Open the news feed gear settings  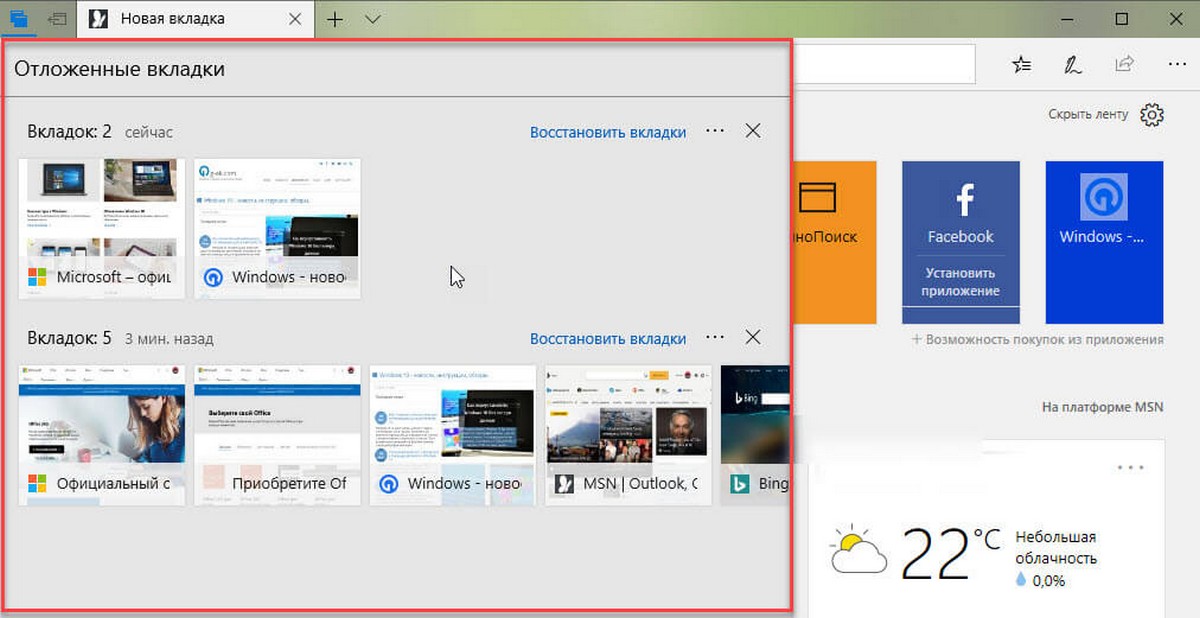(1153, 114)
